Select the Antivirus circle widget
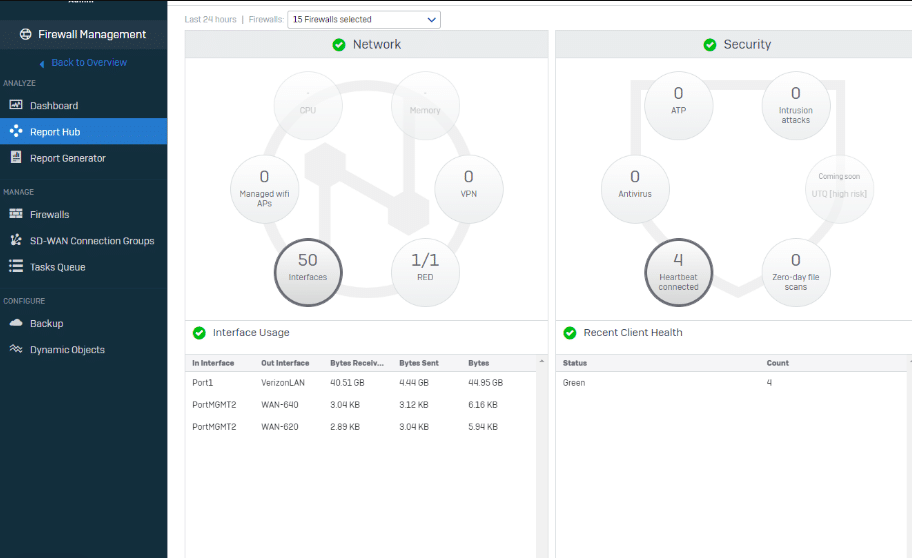 [x=635, y=189]
